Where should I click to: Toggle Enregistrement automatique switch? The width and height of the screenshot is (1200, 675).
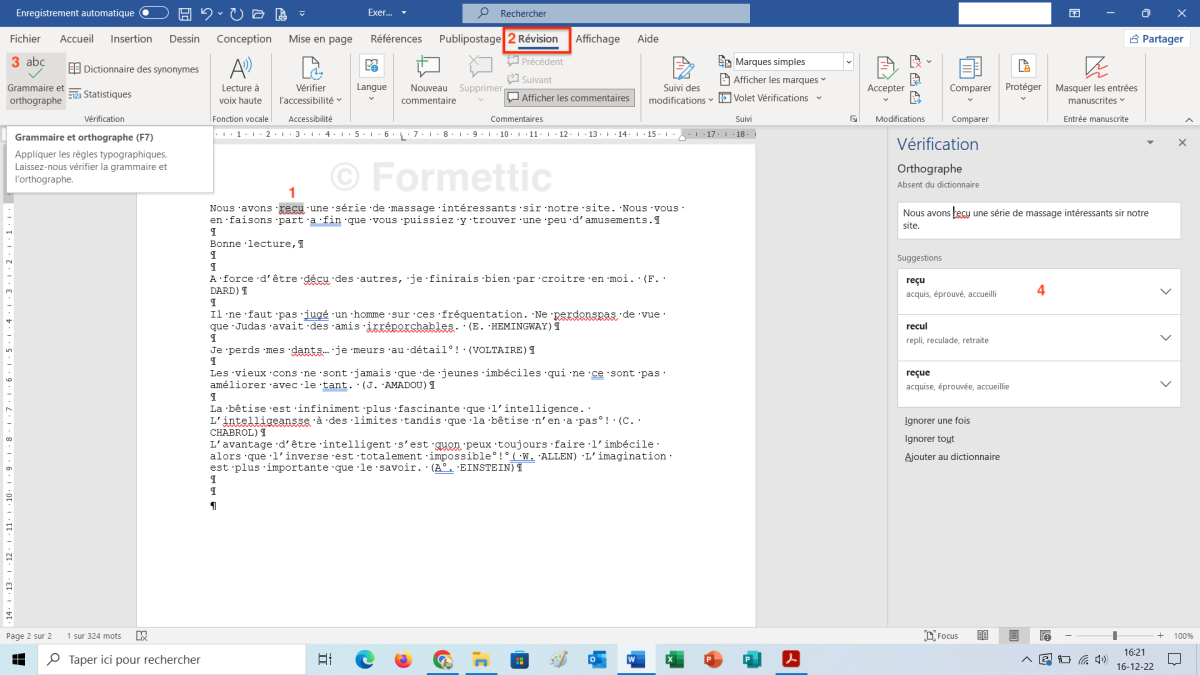tap(154, 13)
